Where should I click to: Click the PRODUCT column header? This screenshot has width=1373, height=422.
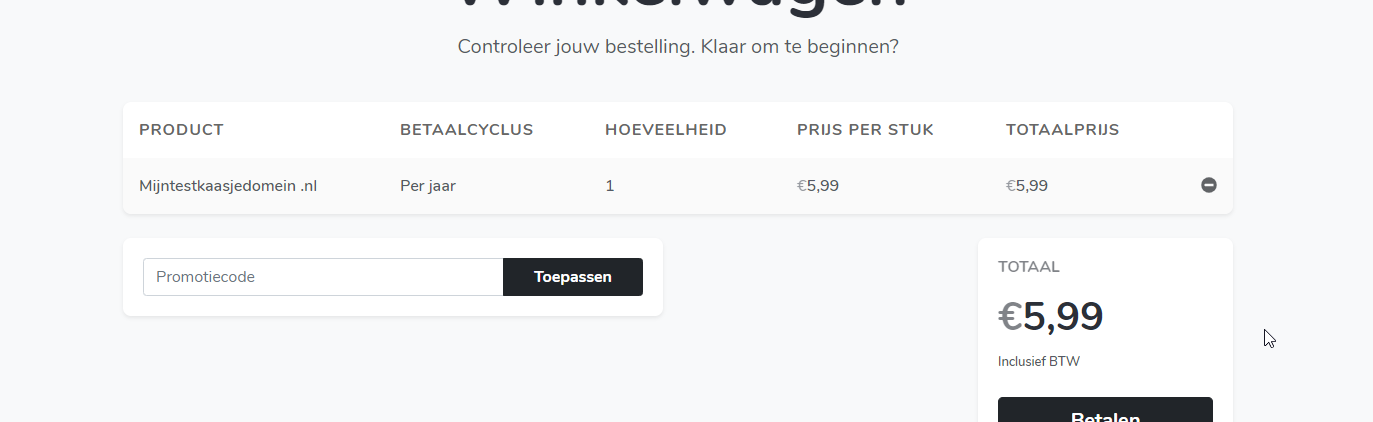pos(181,130)
